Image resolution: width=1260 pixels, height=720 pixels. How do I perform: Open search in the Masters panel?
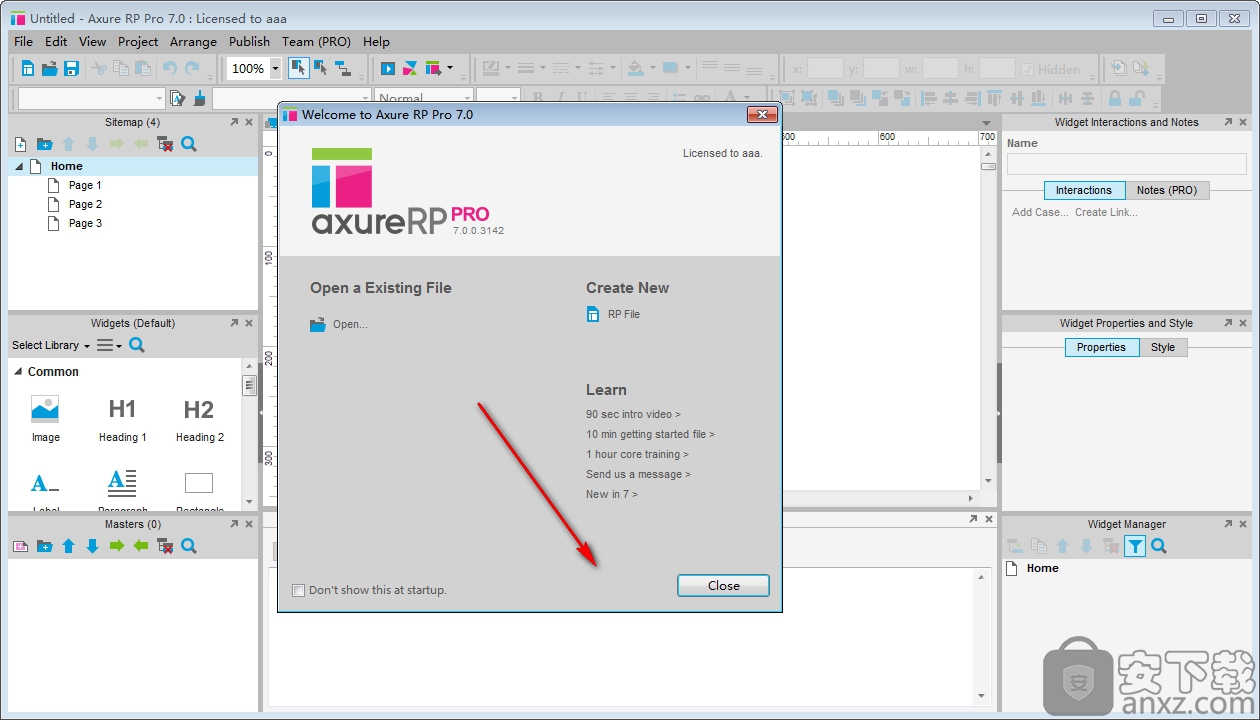pos(189,546)
